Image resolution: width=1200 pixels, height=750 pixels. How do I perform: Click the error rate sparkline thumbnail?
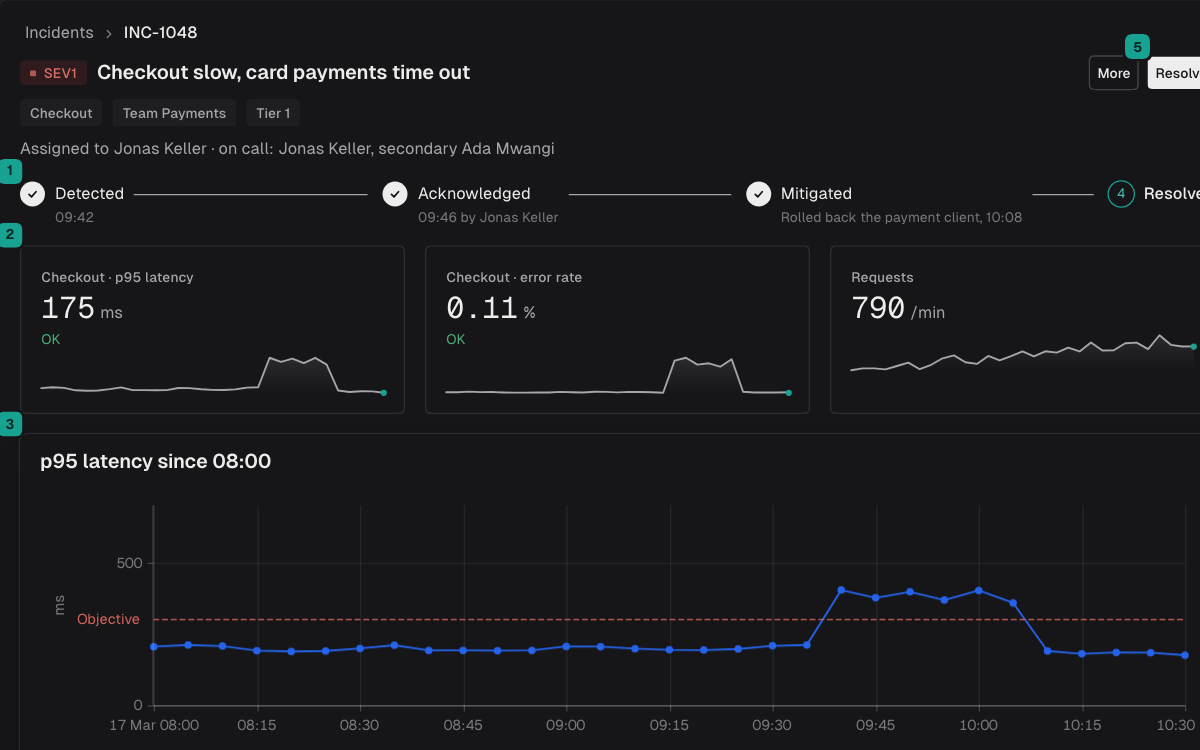[617, 374]
